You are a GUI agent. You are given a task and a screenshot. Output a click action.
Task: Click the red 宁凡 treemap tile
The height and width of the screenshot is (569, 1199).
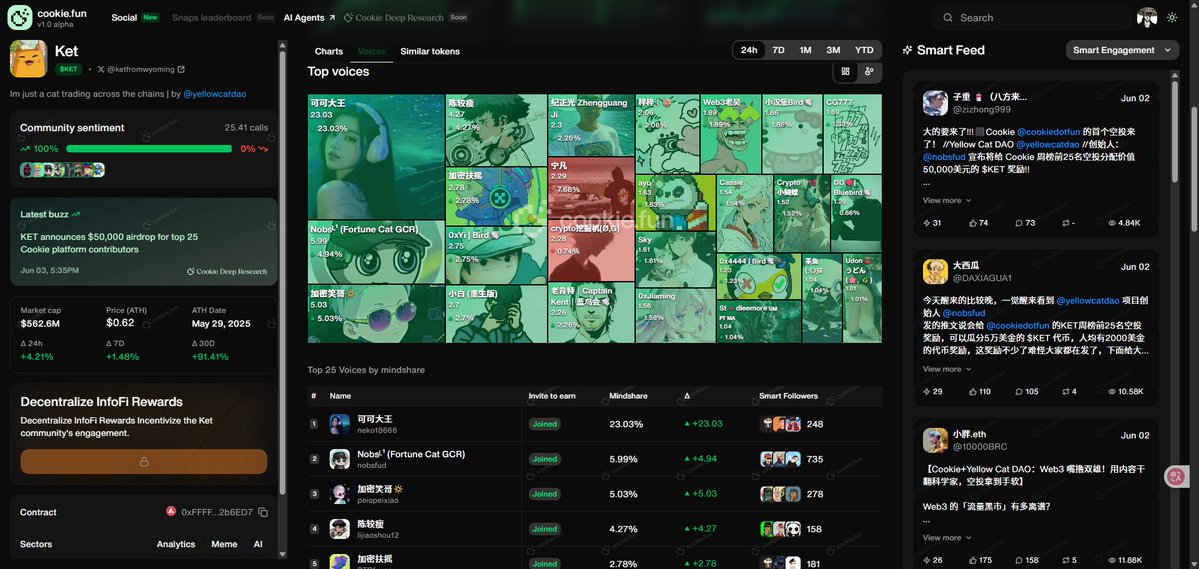tap(591, 188)
